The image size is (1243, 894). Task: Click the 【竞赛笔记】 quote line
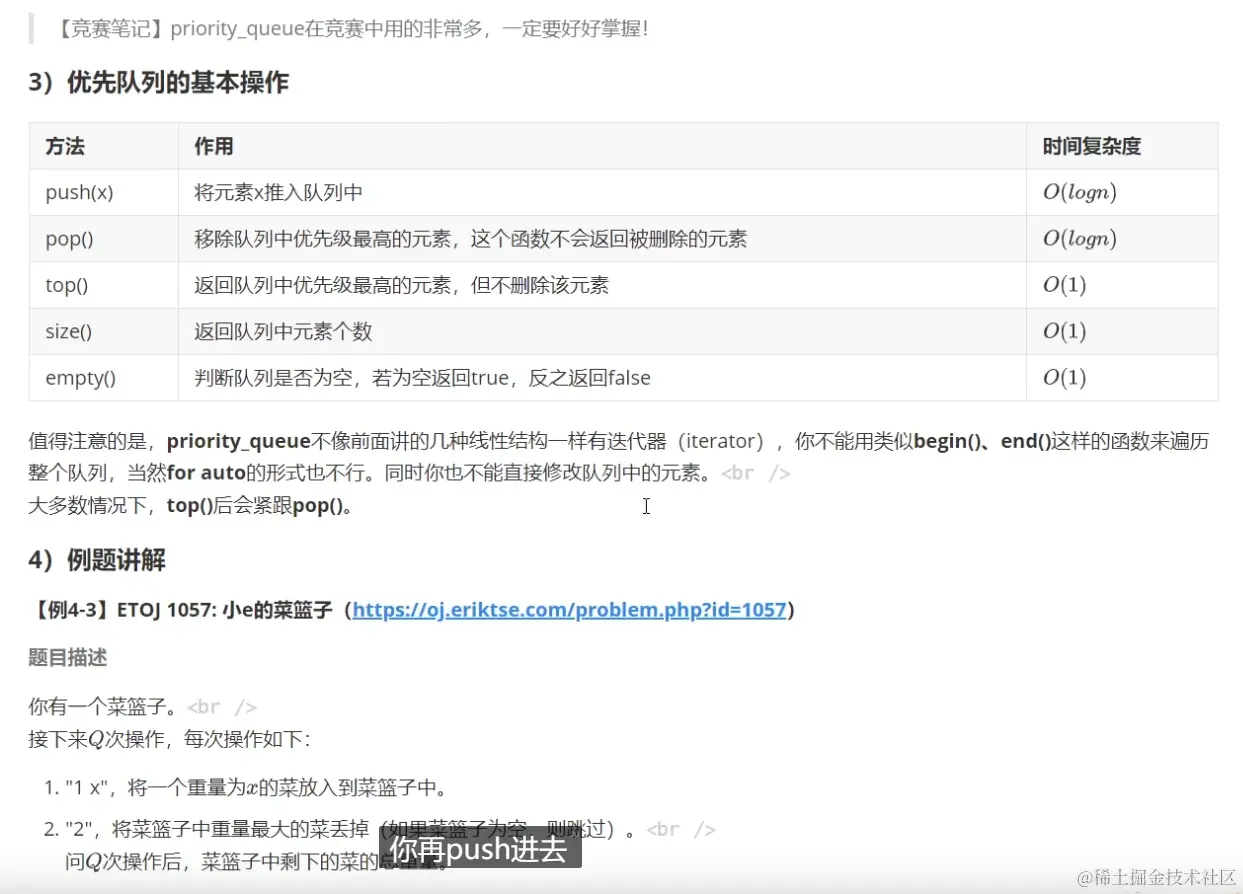(x=353, y=28)
